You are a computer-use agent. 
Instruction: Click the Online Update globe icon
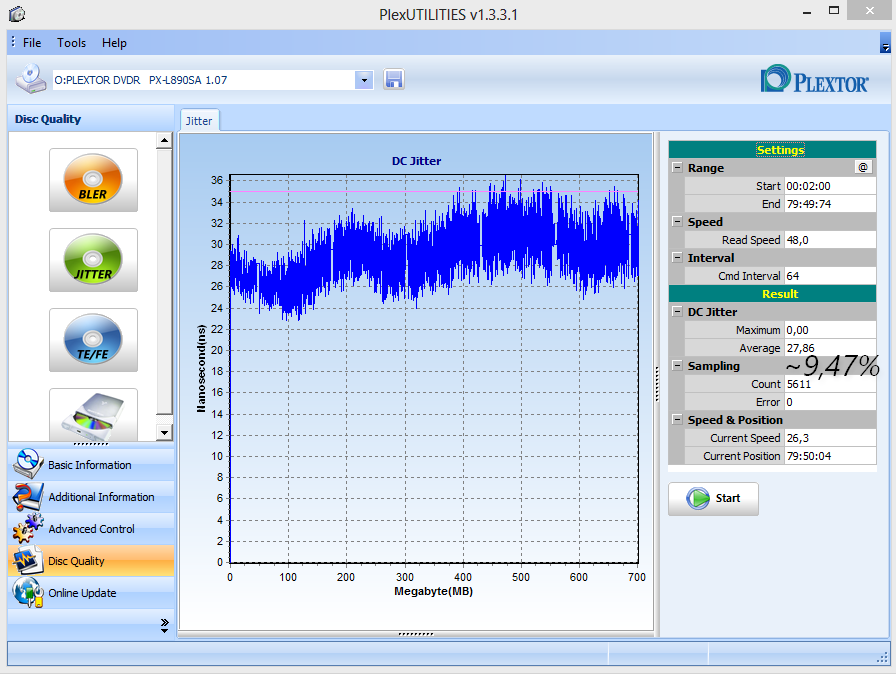pyautogui.click(x=27, y=592)
